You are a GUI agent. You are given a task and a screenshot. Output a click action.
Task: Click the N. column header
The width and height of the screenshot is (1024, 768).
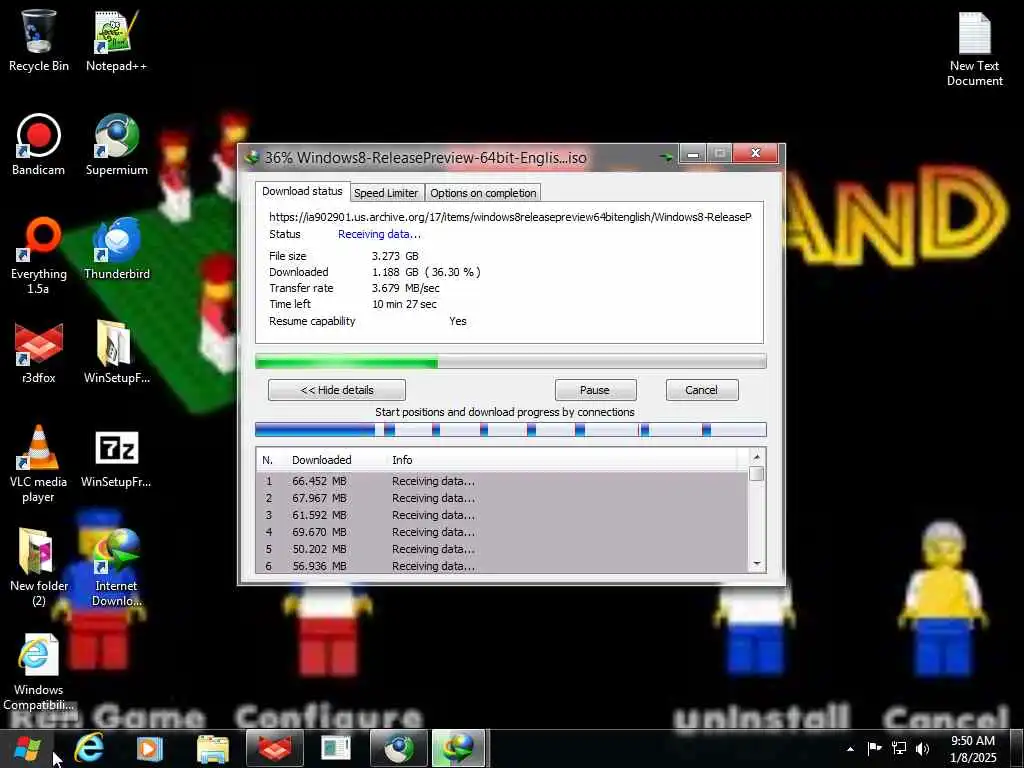[x=268, y=460]
